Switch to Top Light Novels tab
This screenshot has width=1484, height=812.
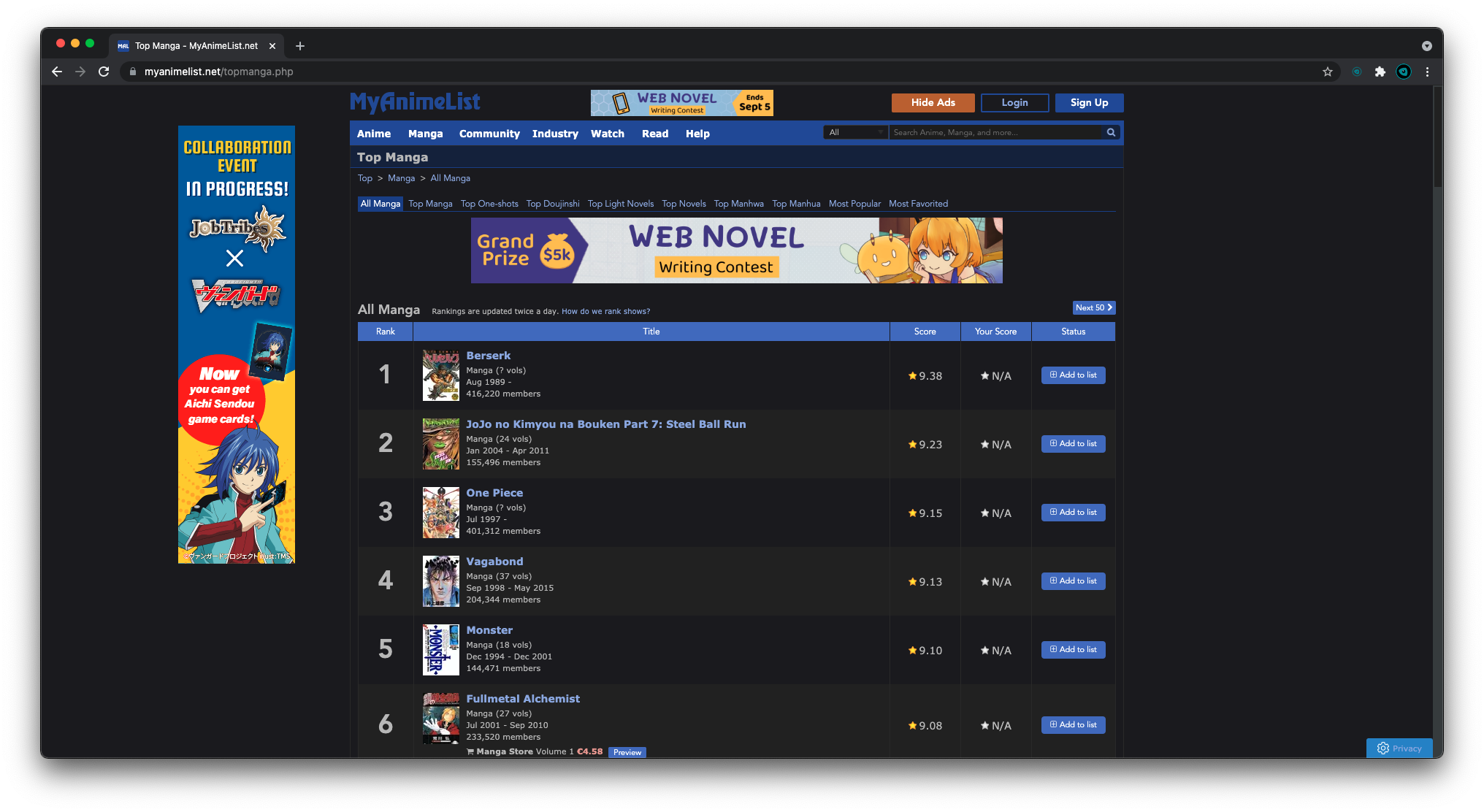(x=621, y=204)
